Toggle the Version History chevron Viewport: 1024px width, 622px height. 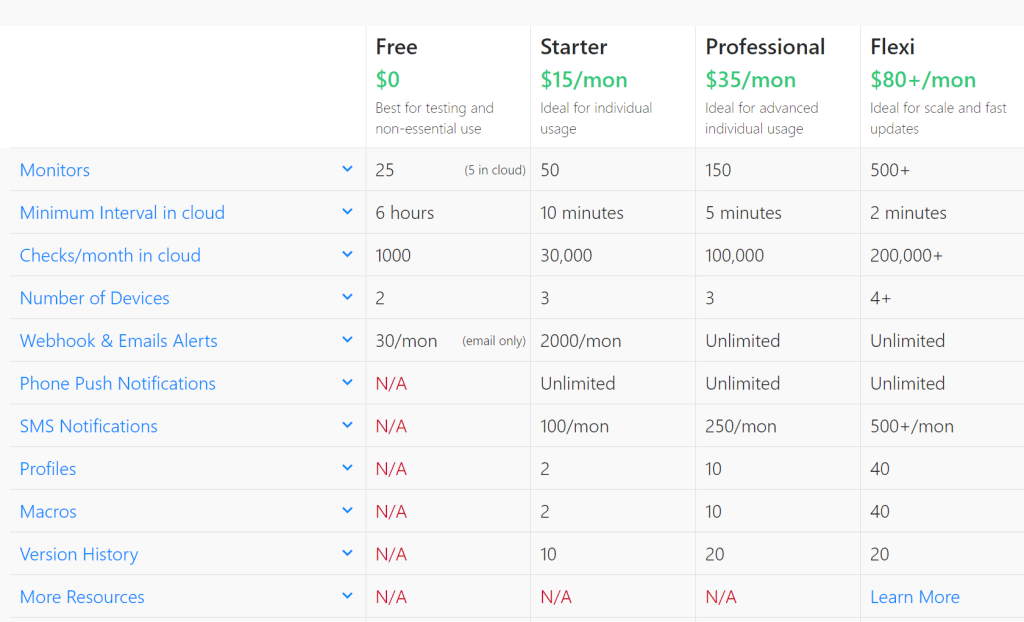(347, 553)
